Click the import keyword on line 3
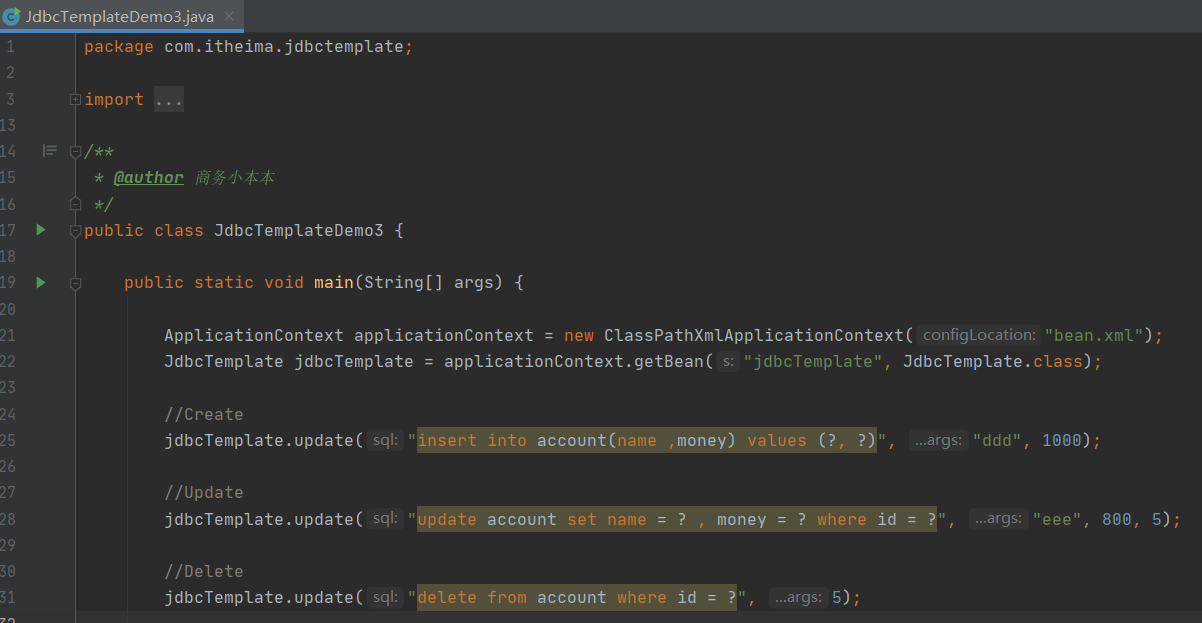 pos(114,99)
